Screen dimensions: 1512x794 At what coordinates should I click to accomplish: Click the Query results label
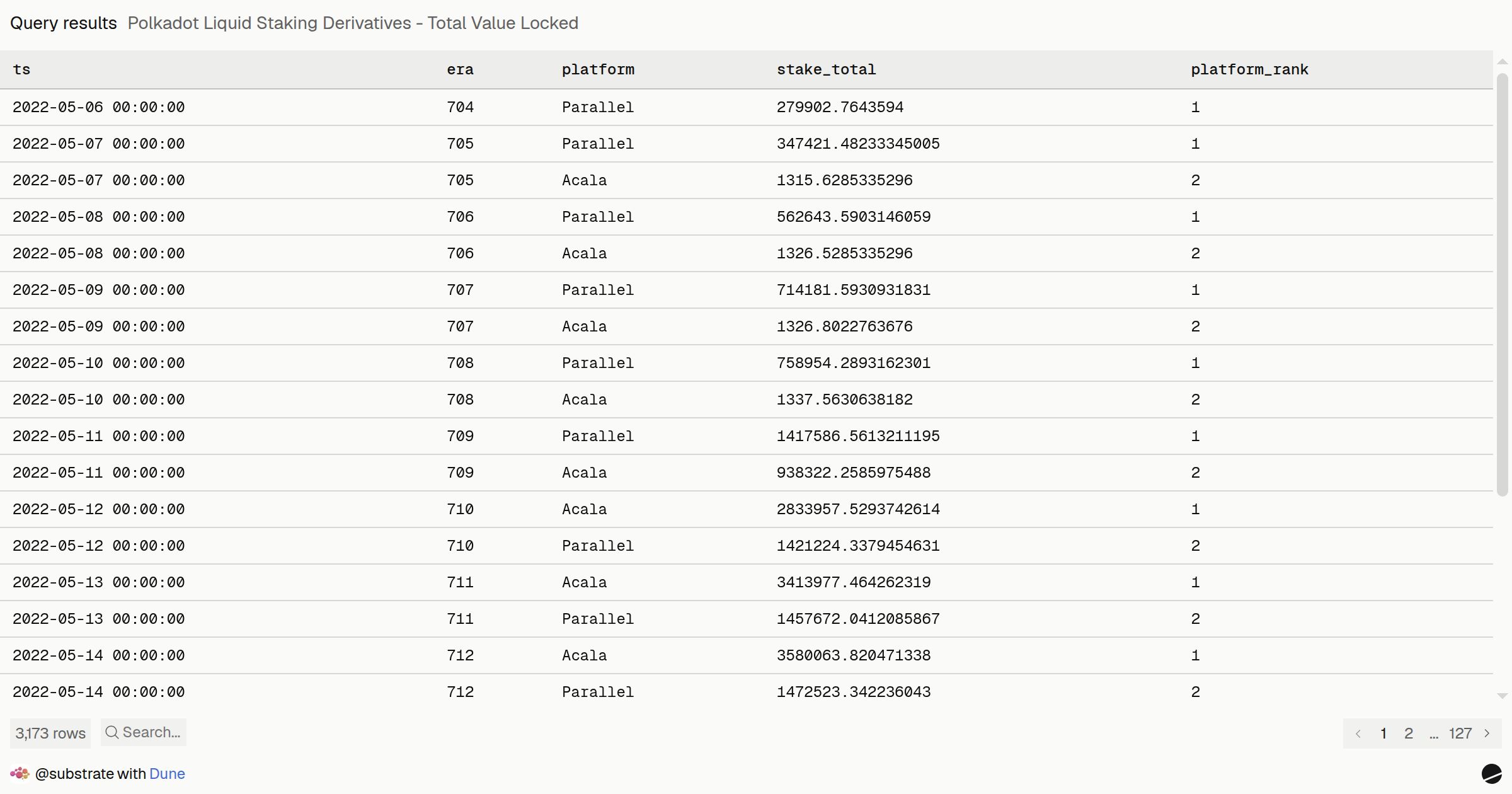(x=64, y=23)
